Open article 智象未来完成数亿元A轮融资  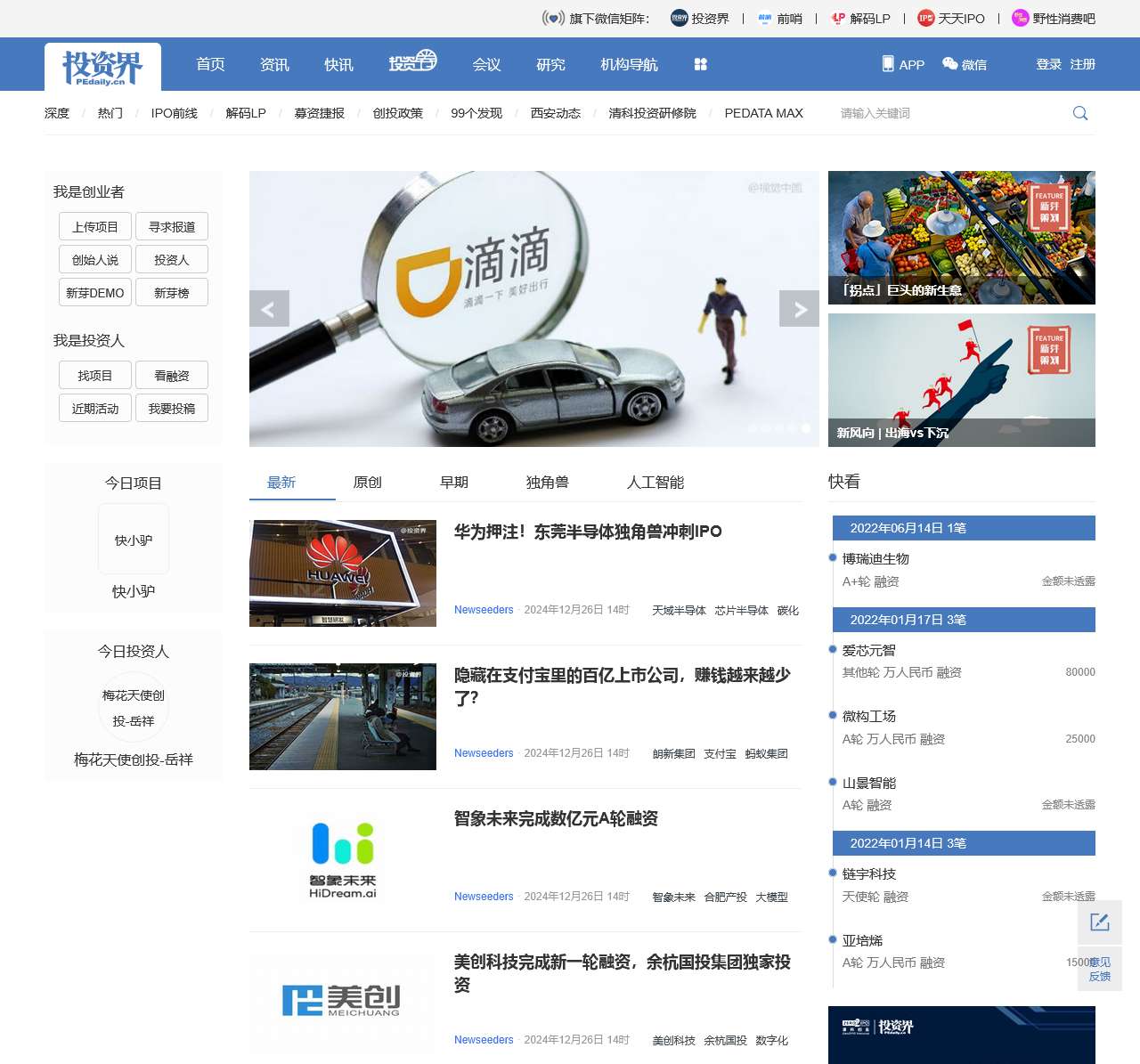[556, 818]
